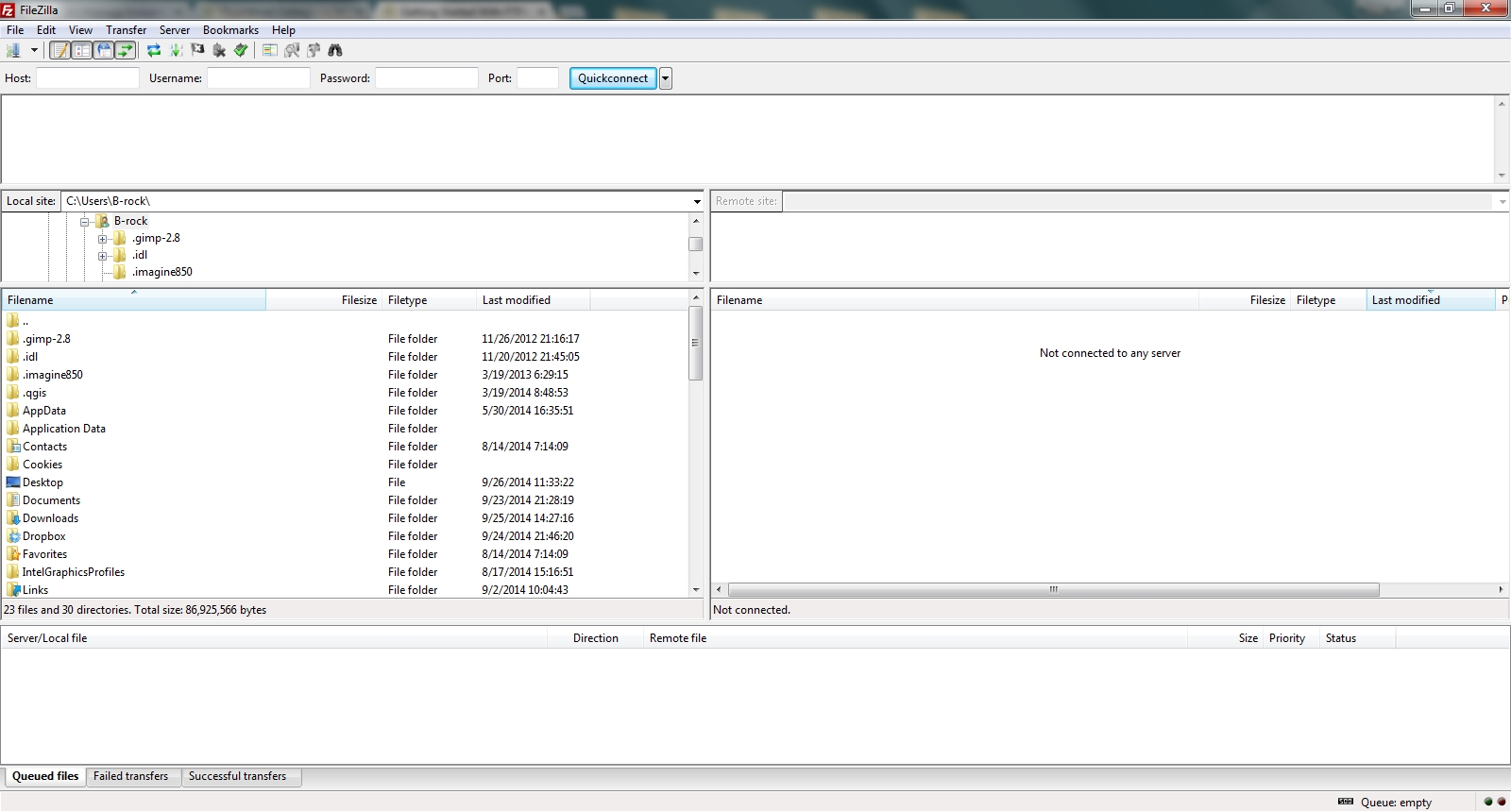Click the Refresh file lists icon
This screenshot has width=1511, height=812.
(154, 50)
